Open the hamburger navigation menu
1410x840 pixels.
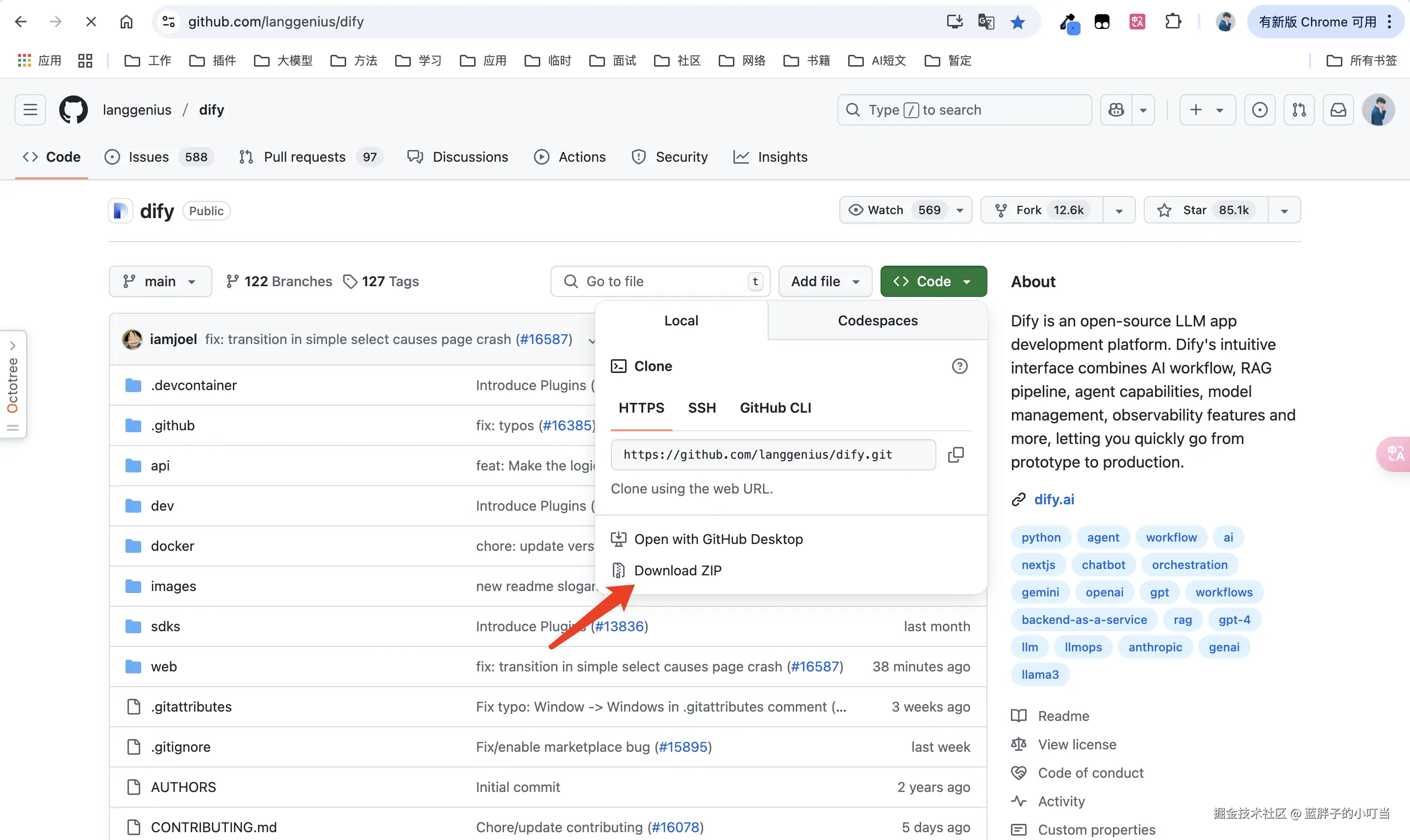(x=30, y=110)
